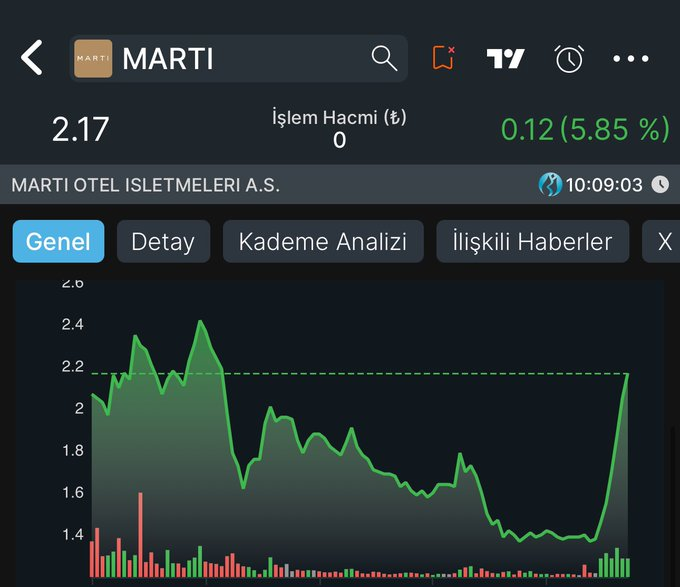Tap the tallest red volume bar
The width and height of the screenshot is (680, 587).
point(140,535)
